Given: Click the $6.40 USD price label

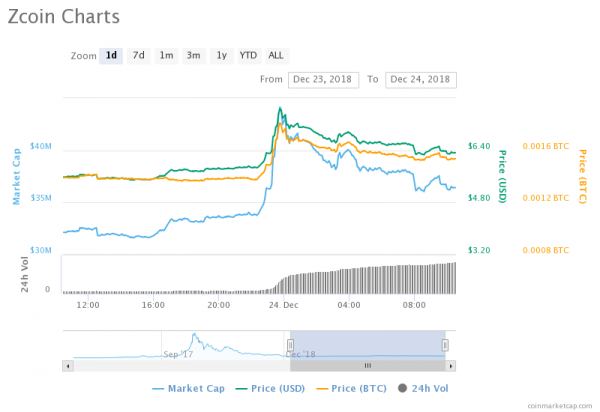Looking at the screenshot, I should point(479,146).
